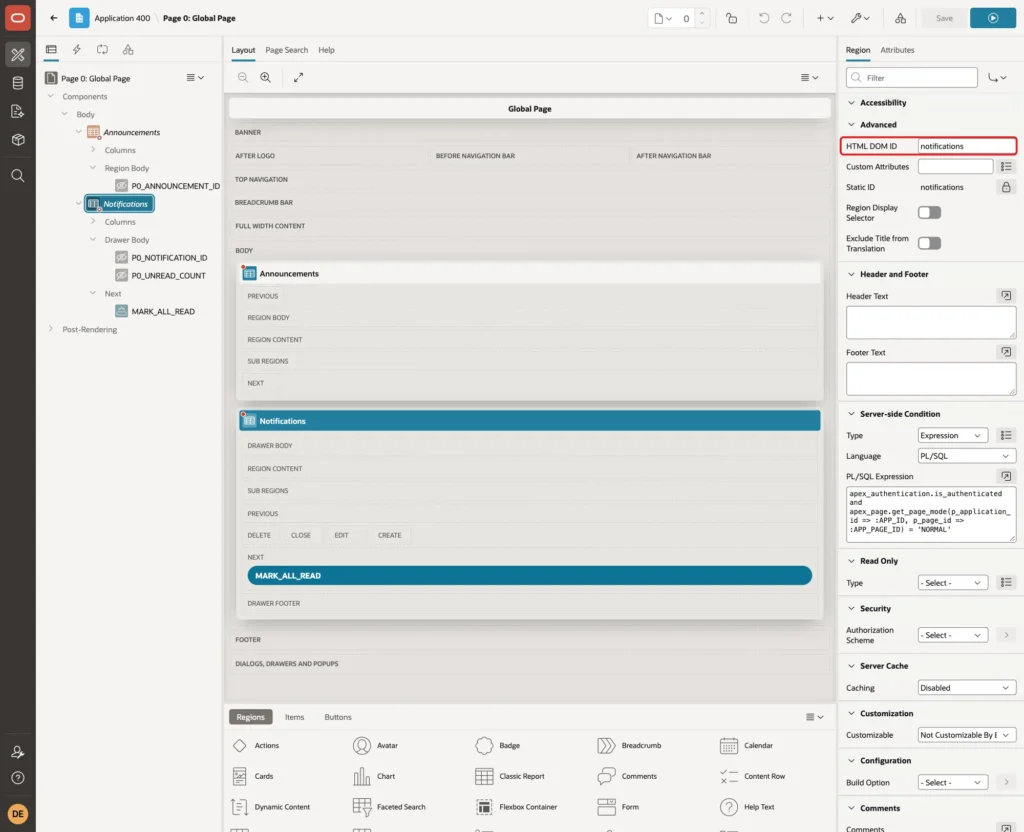Open PL/SQL Expression code editor icon
The image size is (1024, 832).
pos(1006,476)
